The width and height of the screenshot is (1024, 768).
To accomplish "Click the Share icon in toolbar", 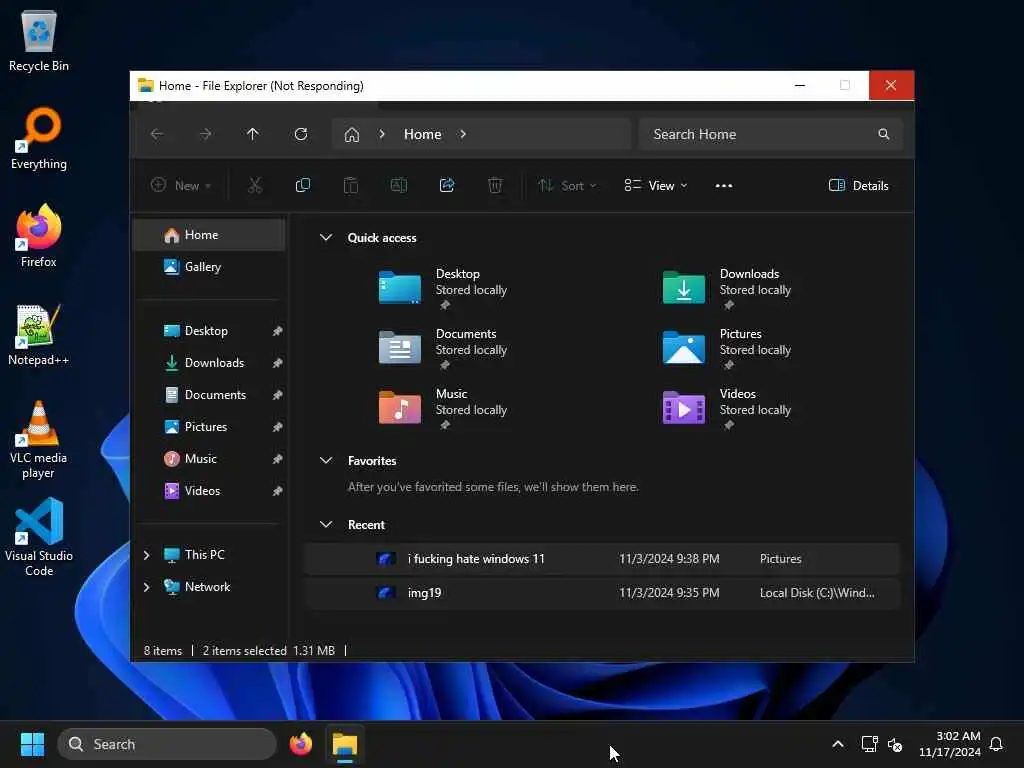I will [447, 185].
